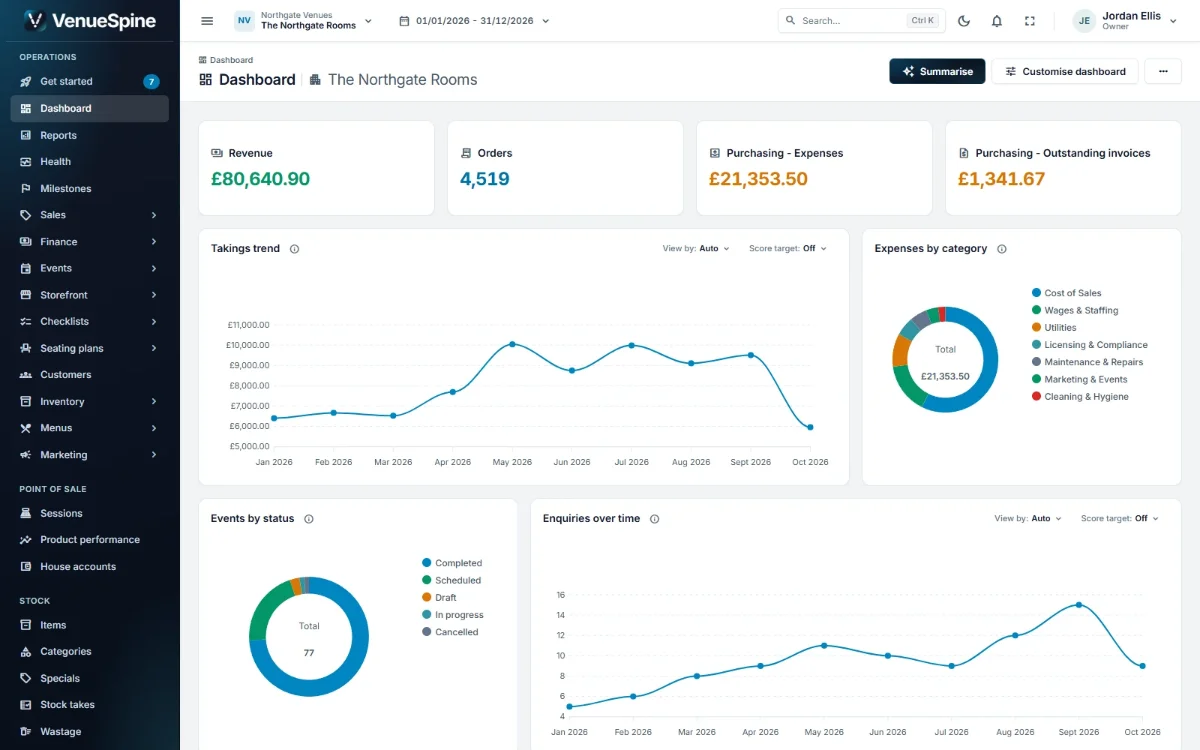This screenshot has height=750, width=1200.
Task: Open the Northgate Venues venue selector
Action: pos(303,20)
